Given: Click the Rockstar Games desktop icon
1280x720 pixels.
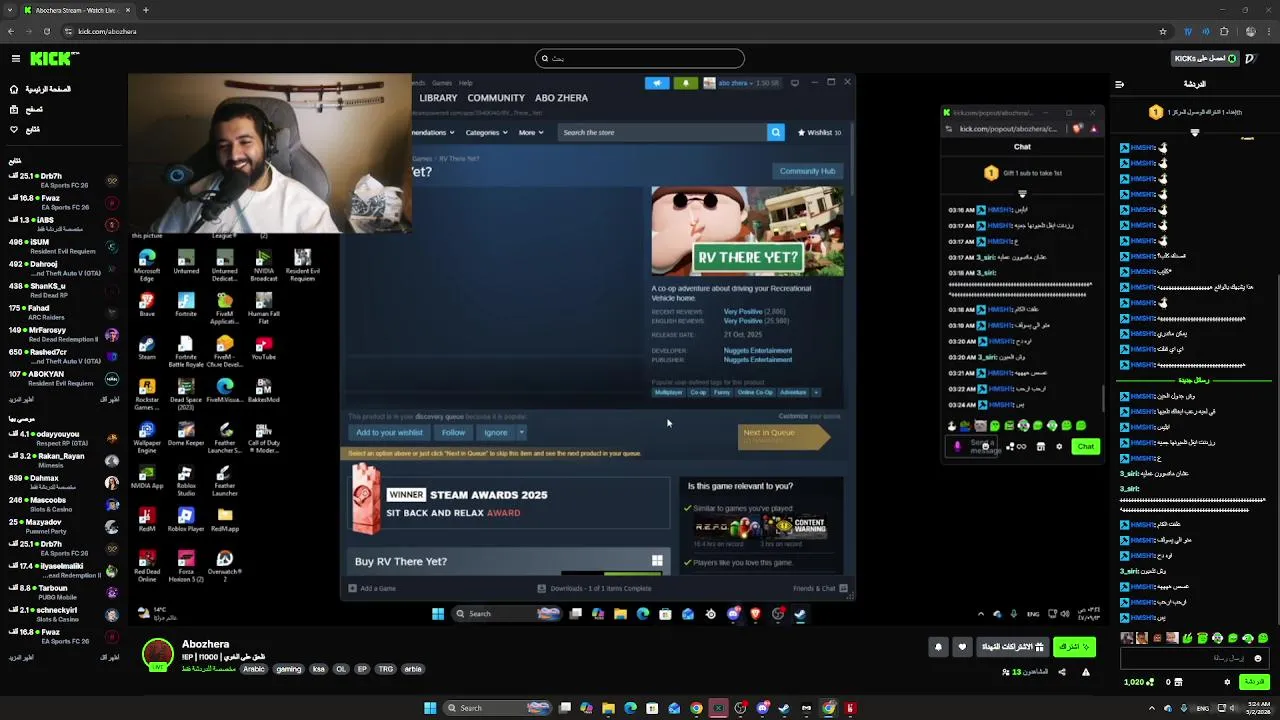Looking at the screenshot, I should pyautogui.click(x=147, y=394).
